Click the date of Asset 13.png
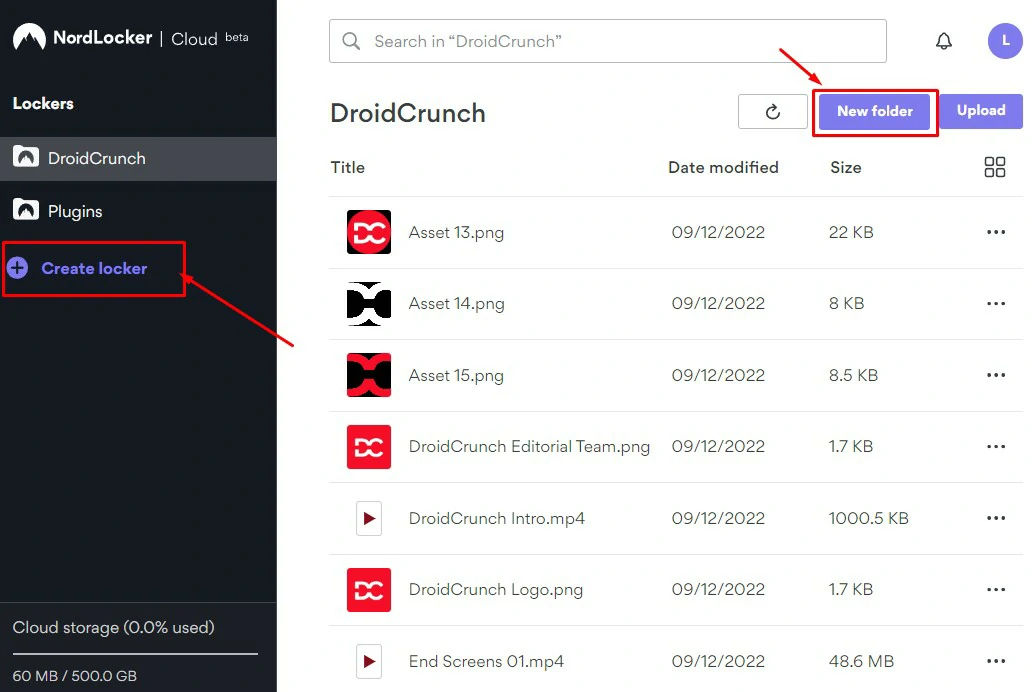 pos(718,232)
